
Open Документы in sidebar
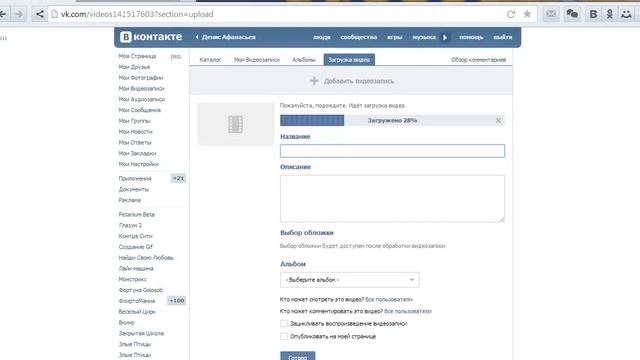point(133,189)
